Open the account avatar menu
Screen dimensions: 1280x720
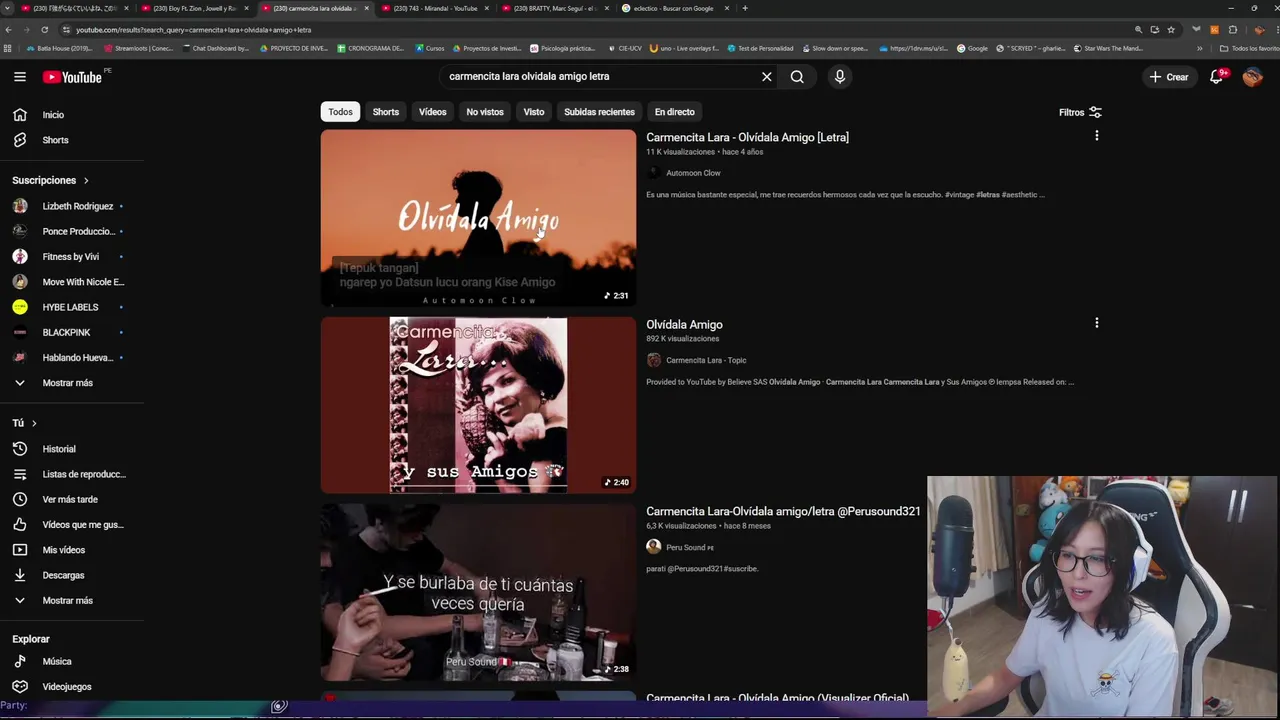click(x=1252, y=77)
